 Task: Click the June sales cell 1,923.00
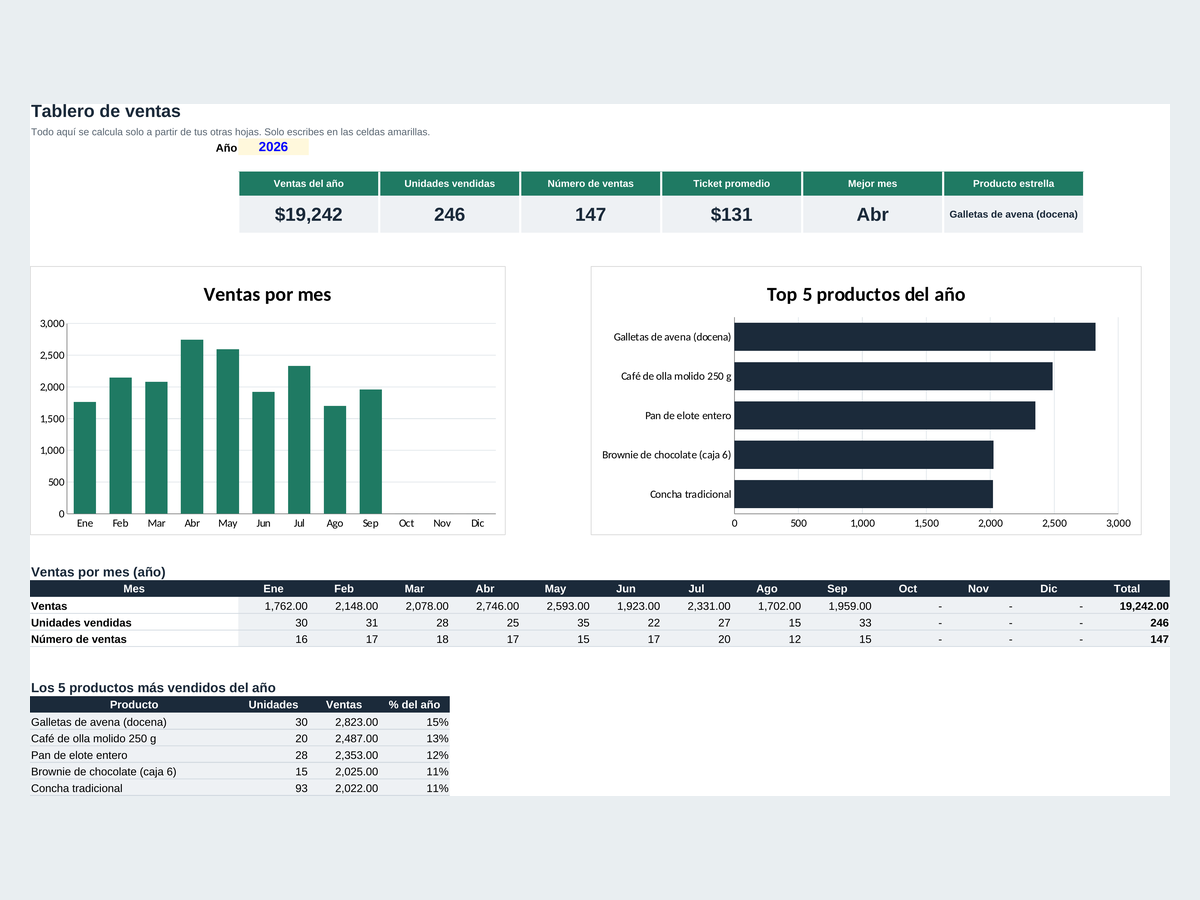[626, 606]
